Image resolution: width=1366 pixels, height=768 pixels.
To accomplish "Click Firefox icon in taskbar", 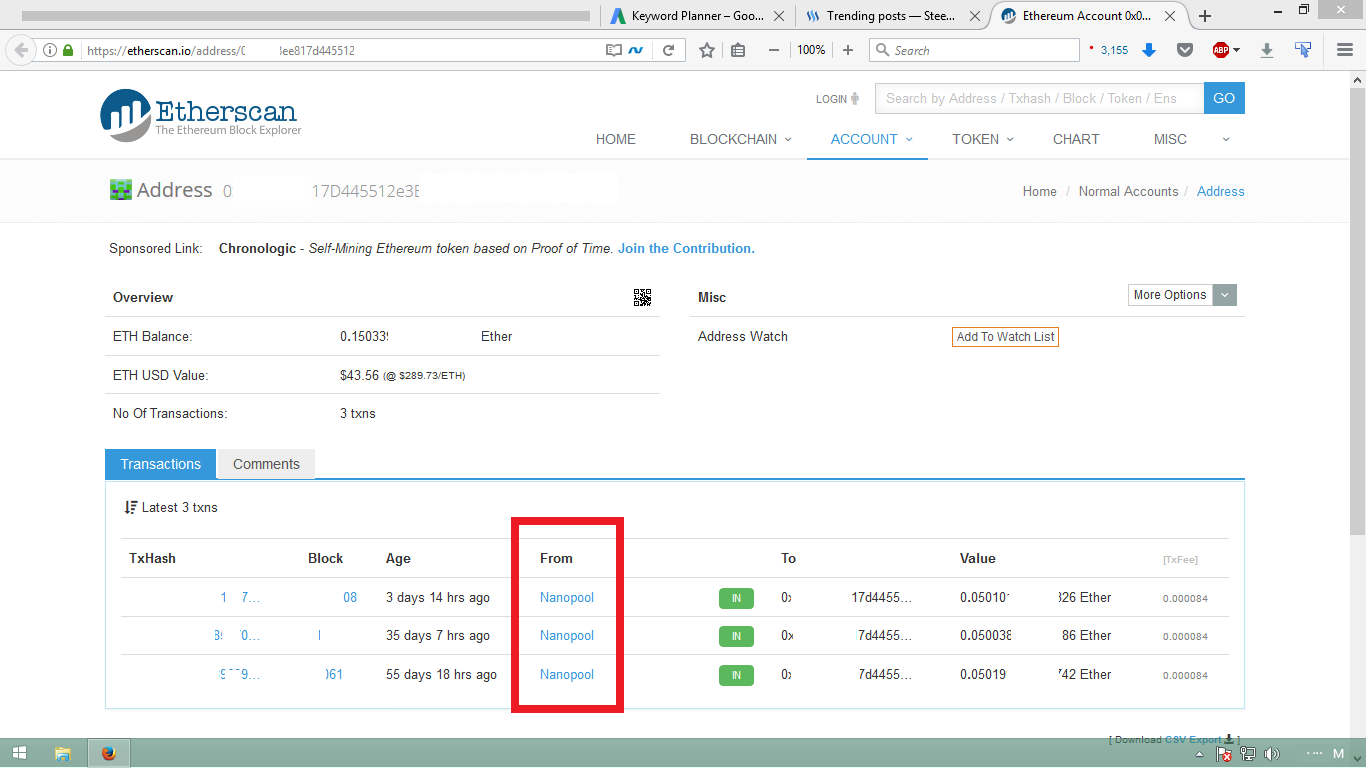I will [108, 753].
